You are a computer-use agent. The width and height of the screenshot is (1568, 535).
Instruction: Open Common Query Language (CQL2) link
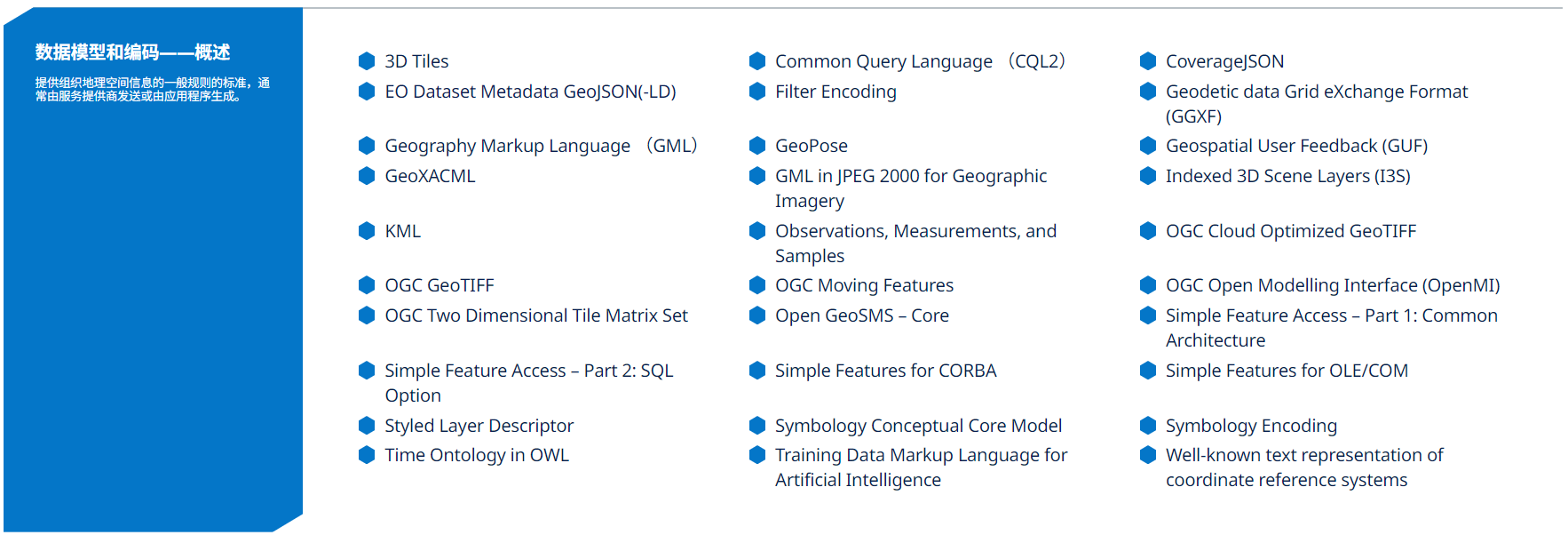[x=921, y=61]
